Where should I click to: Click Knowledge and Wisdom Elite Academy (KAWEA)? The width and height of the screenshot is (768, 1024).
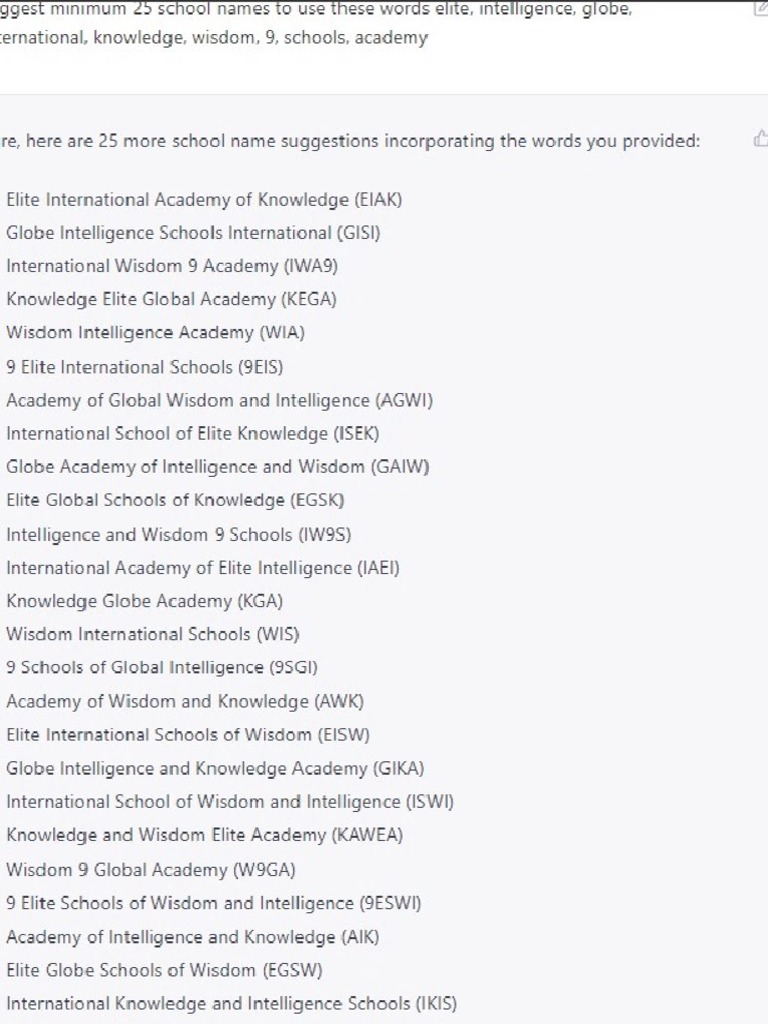(x=204, y=835)
